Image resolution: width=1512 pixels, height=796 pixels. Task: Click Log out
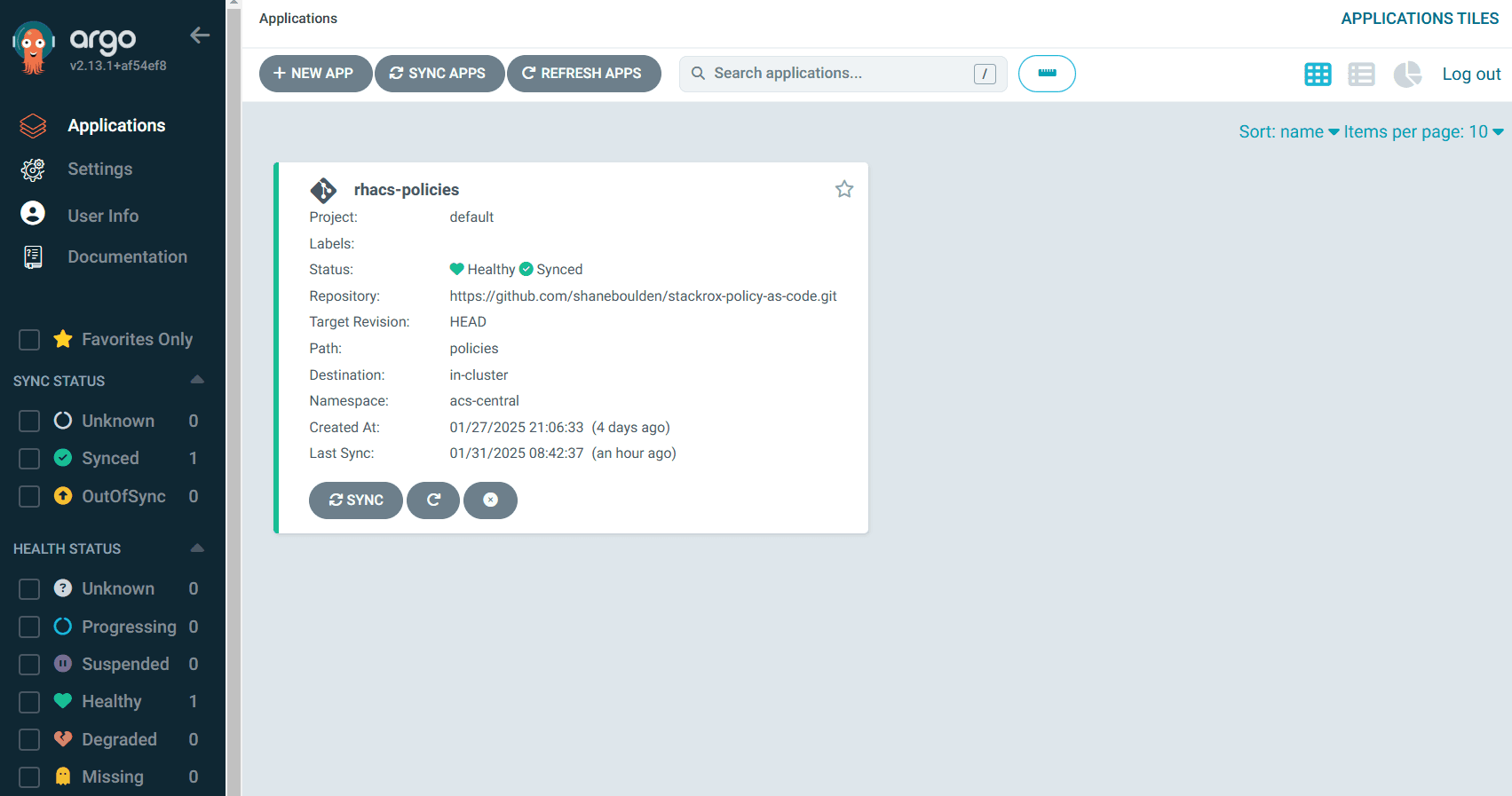coord(1471,75)
